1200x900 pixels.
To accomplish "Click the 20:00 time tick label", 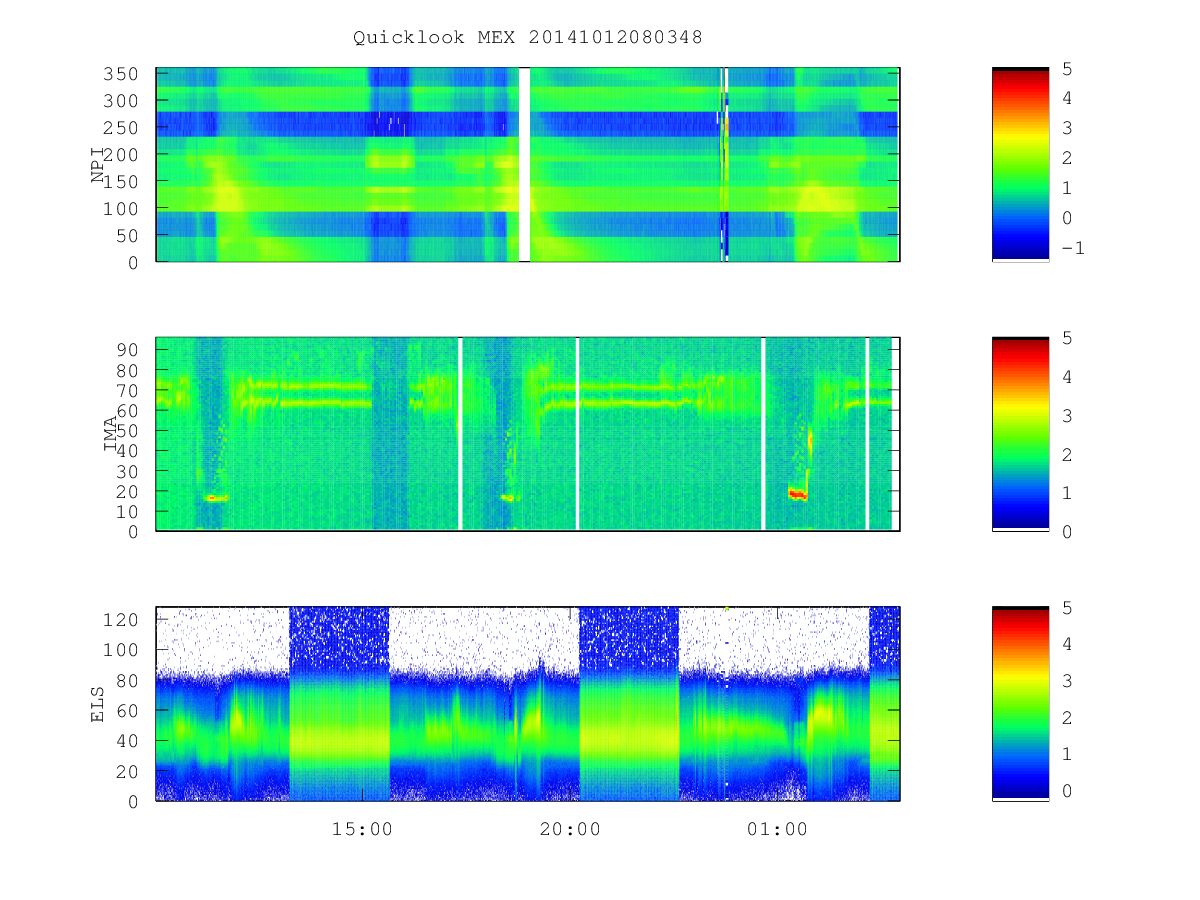I will (570, 829).
